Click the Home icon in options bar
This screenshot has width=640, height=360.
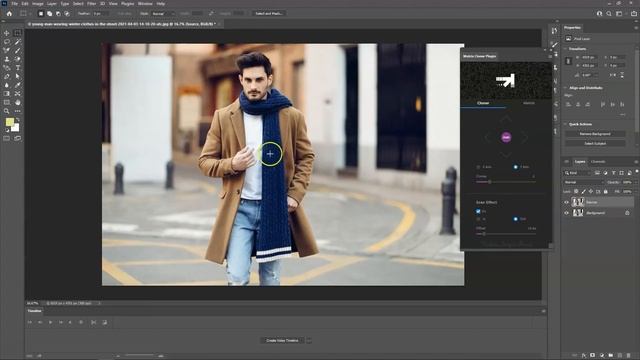9,13
